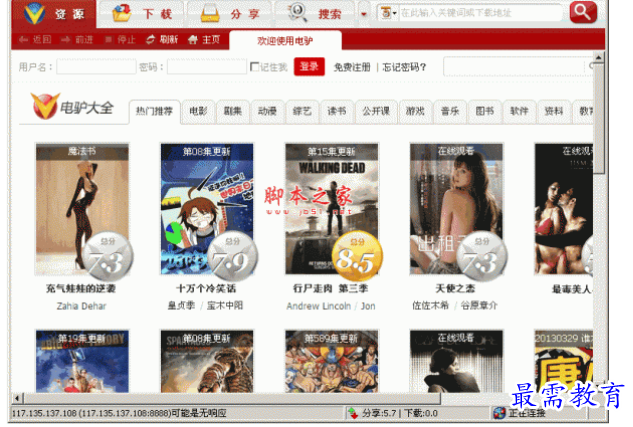633x427 pixels.
Task: Open the 免费注册 registration link
Action: pos(352,67)
